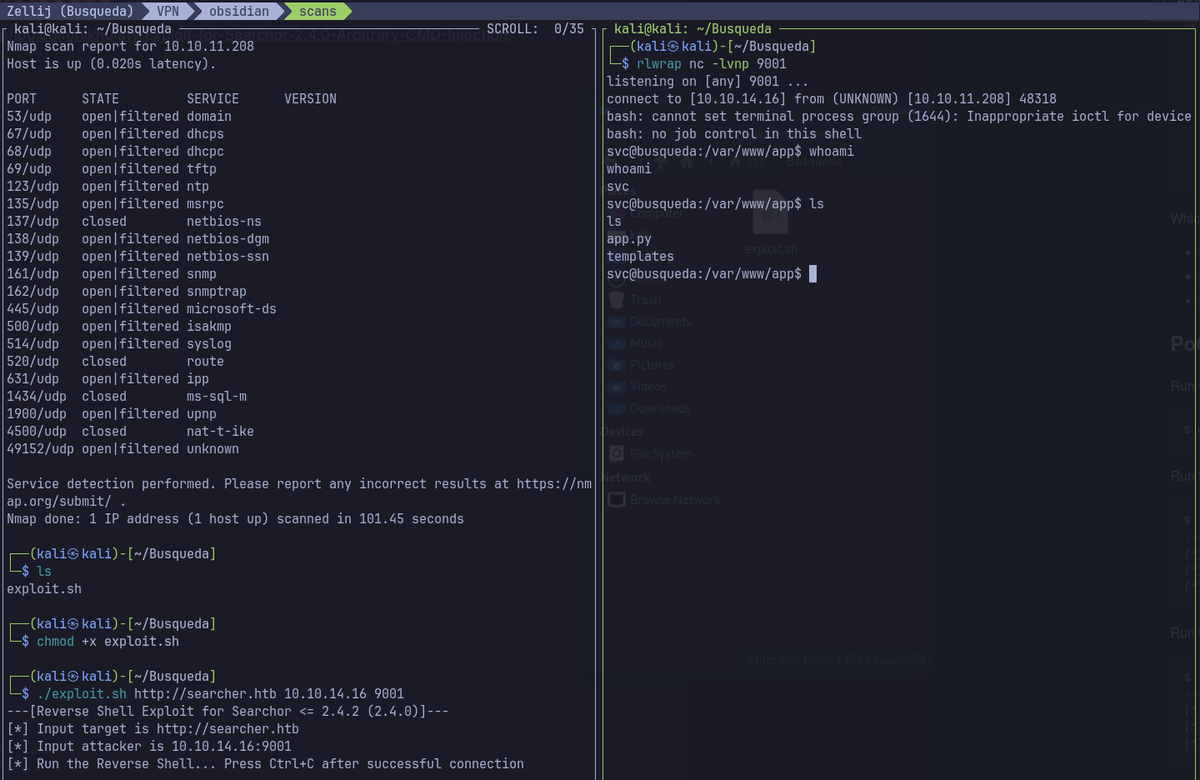Click app.py in the right pane listing
The height and width of the screenshot is (780, 1200).
pyautogui.click(x=629, y=239)
